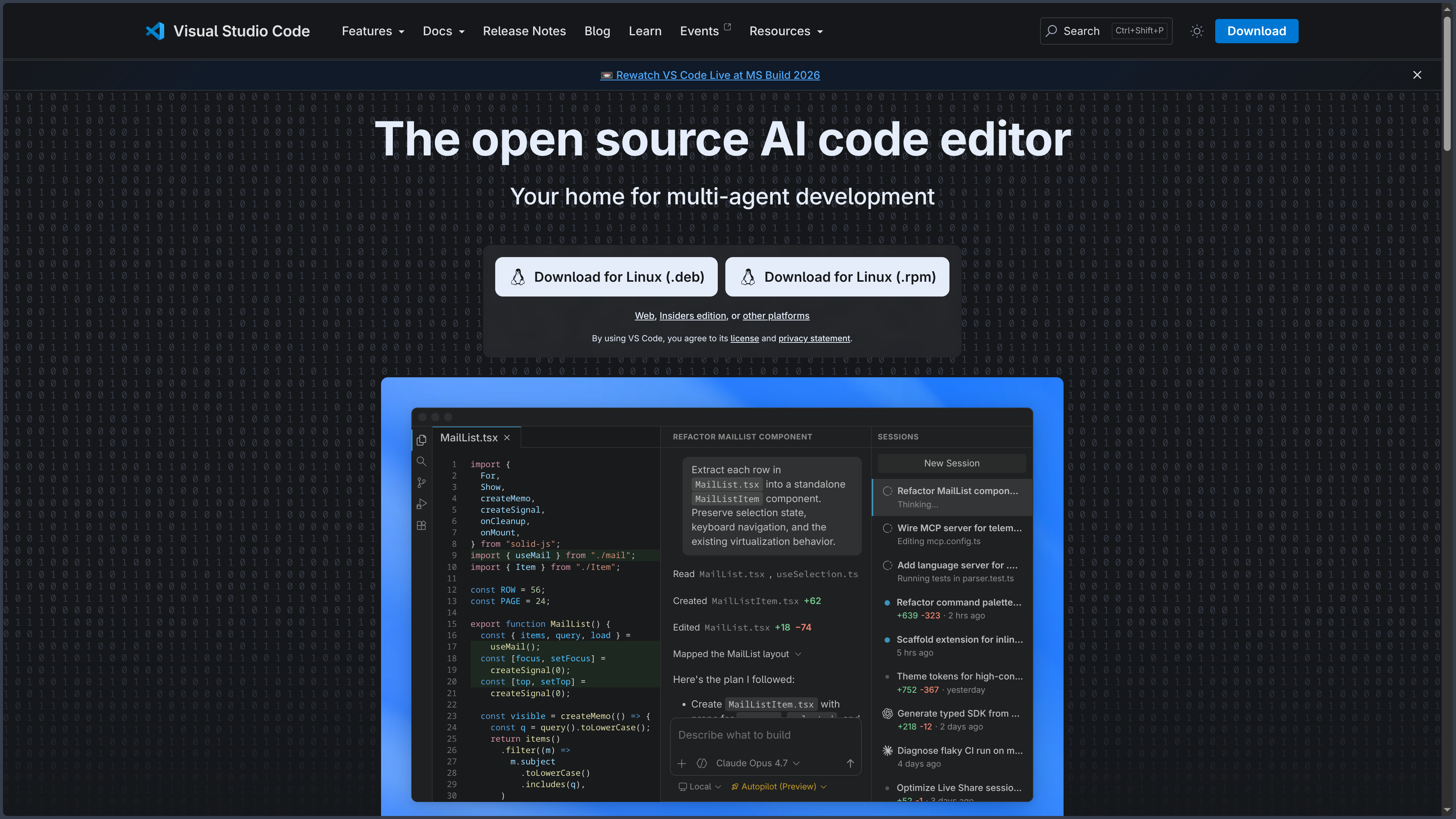Click the Describe what to build input
Image resolution: width=1456 pixels, height=819 pixels.
[x=765, y=735]
